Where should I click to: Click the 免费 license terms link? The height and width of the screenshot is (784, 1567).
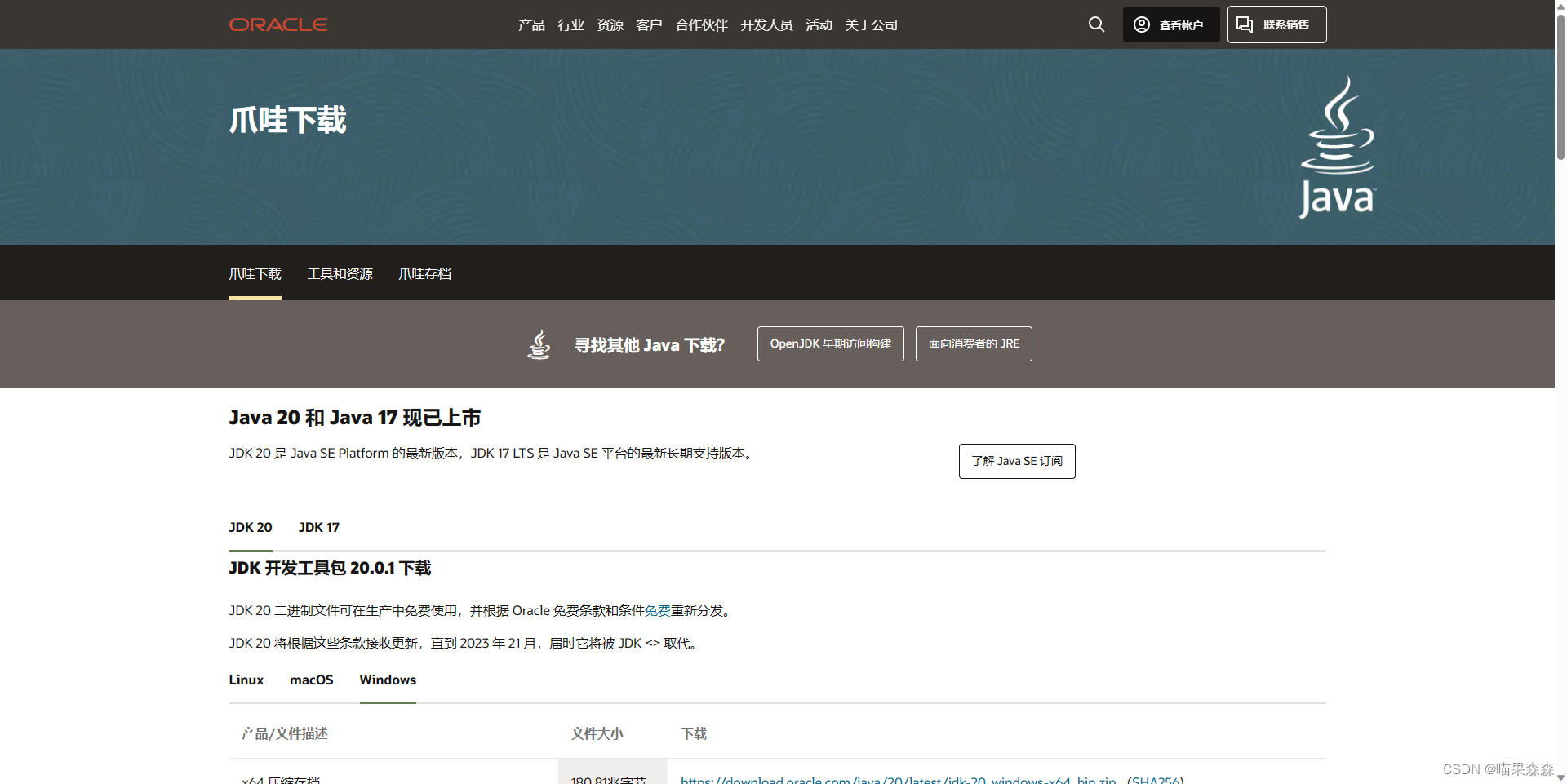point(657,610)
